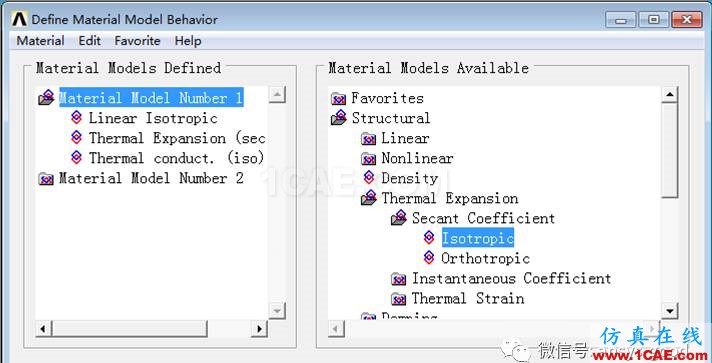Click the Density property diamond icon
Image resolution: width=712 pixels, height=363 pixels.
(369, 178)
